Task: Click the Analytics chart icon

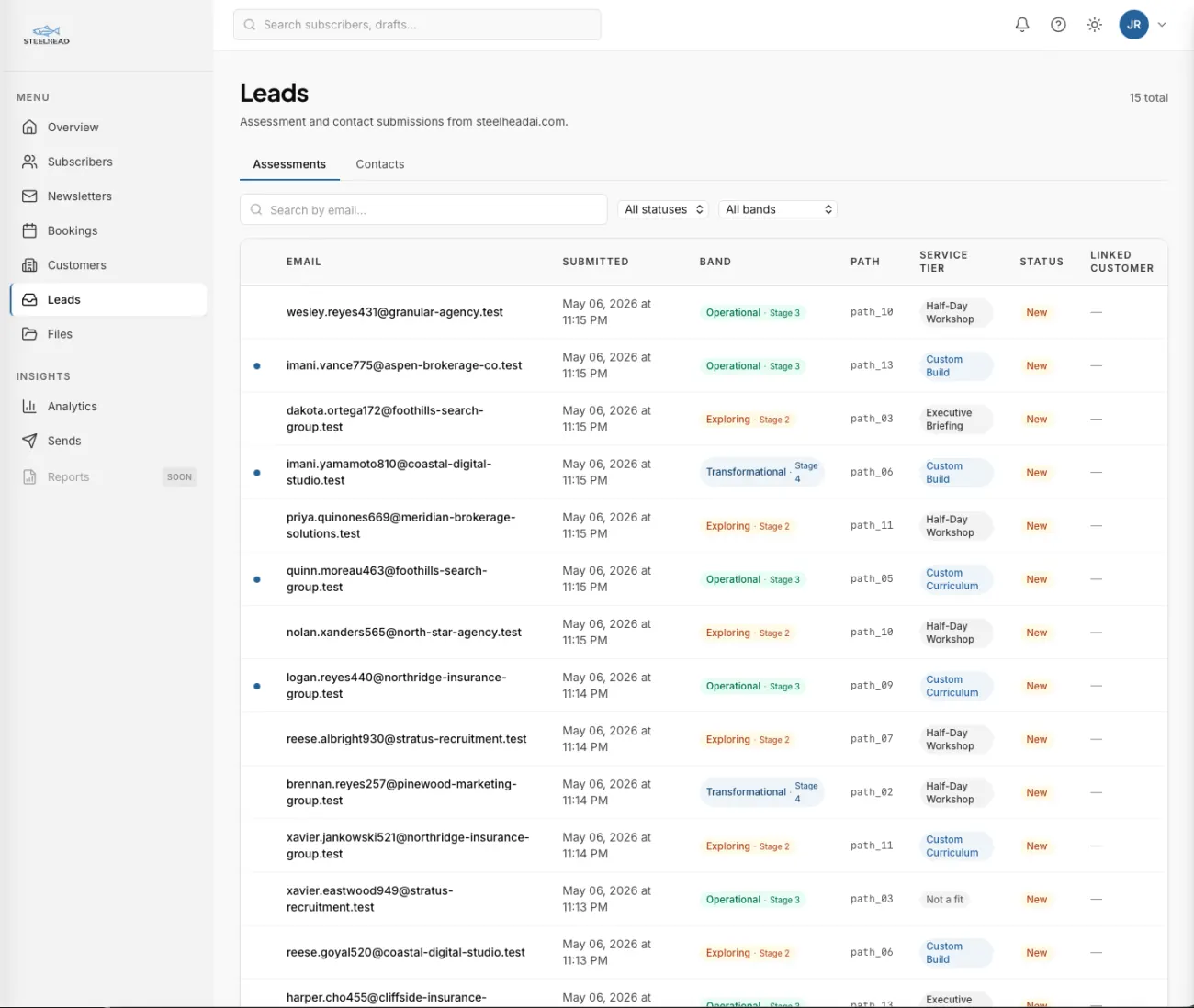Action: click(29, 406)
